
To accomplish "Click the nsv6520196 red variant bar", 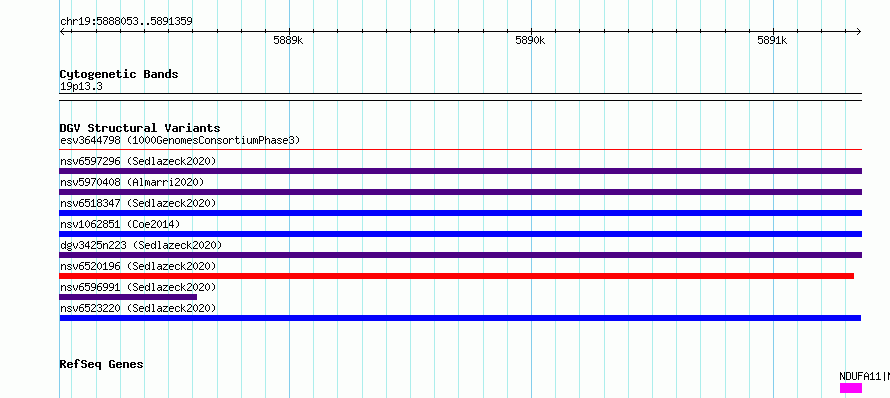I will pyautogui.click(x=456, y=276).
